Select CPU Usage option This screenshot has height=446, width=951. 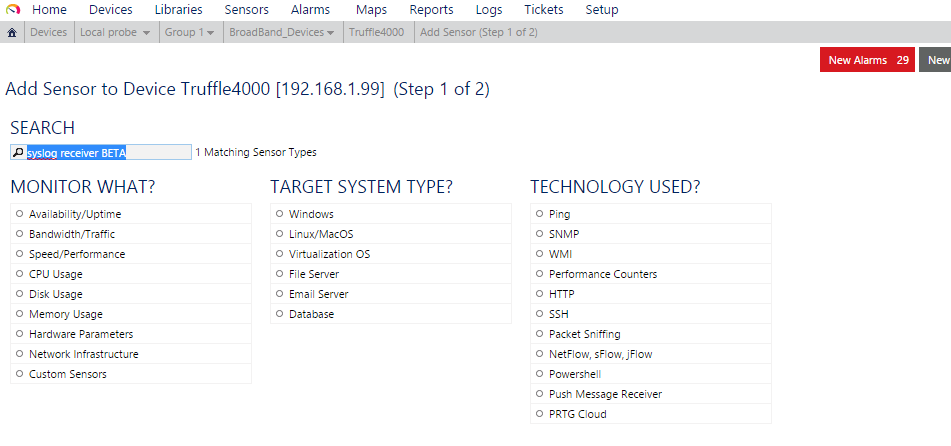point(131,274)
